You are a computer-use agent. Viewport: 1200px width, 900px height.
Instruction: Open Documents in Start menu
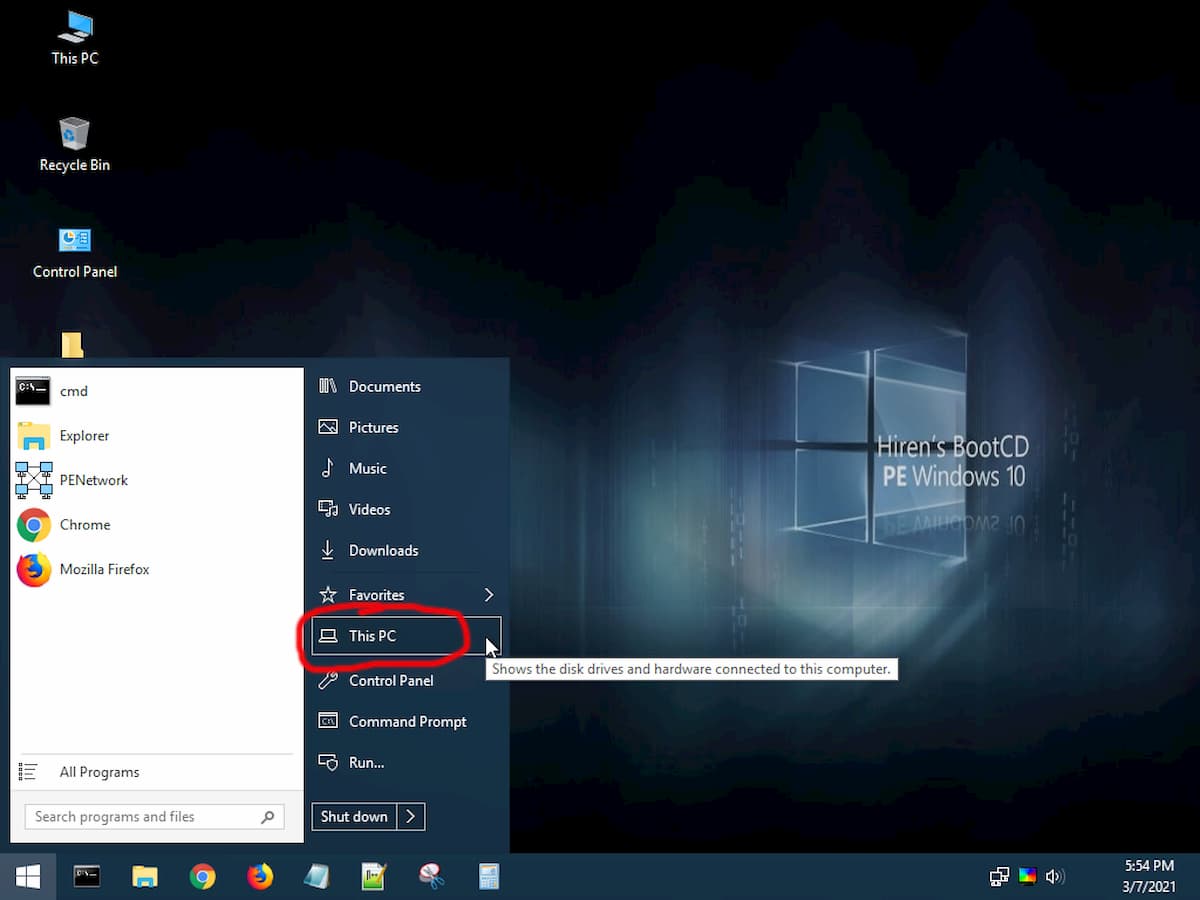click(406, 386)
